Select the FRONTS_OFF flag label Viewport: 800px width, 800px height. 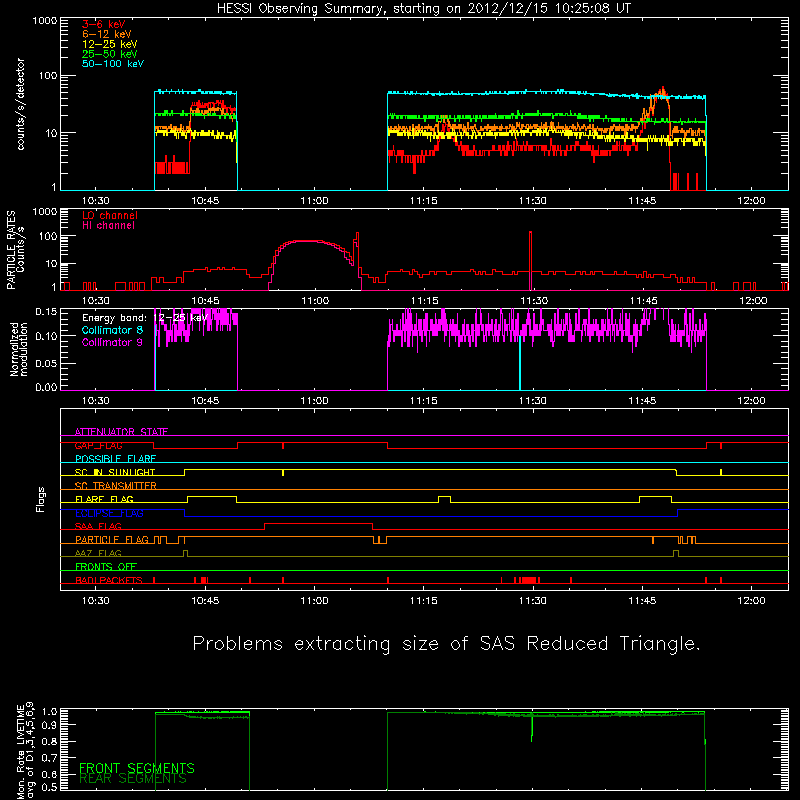106,566
